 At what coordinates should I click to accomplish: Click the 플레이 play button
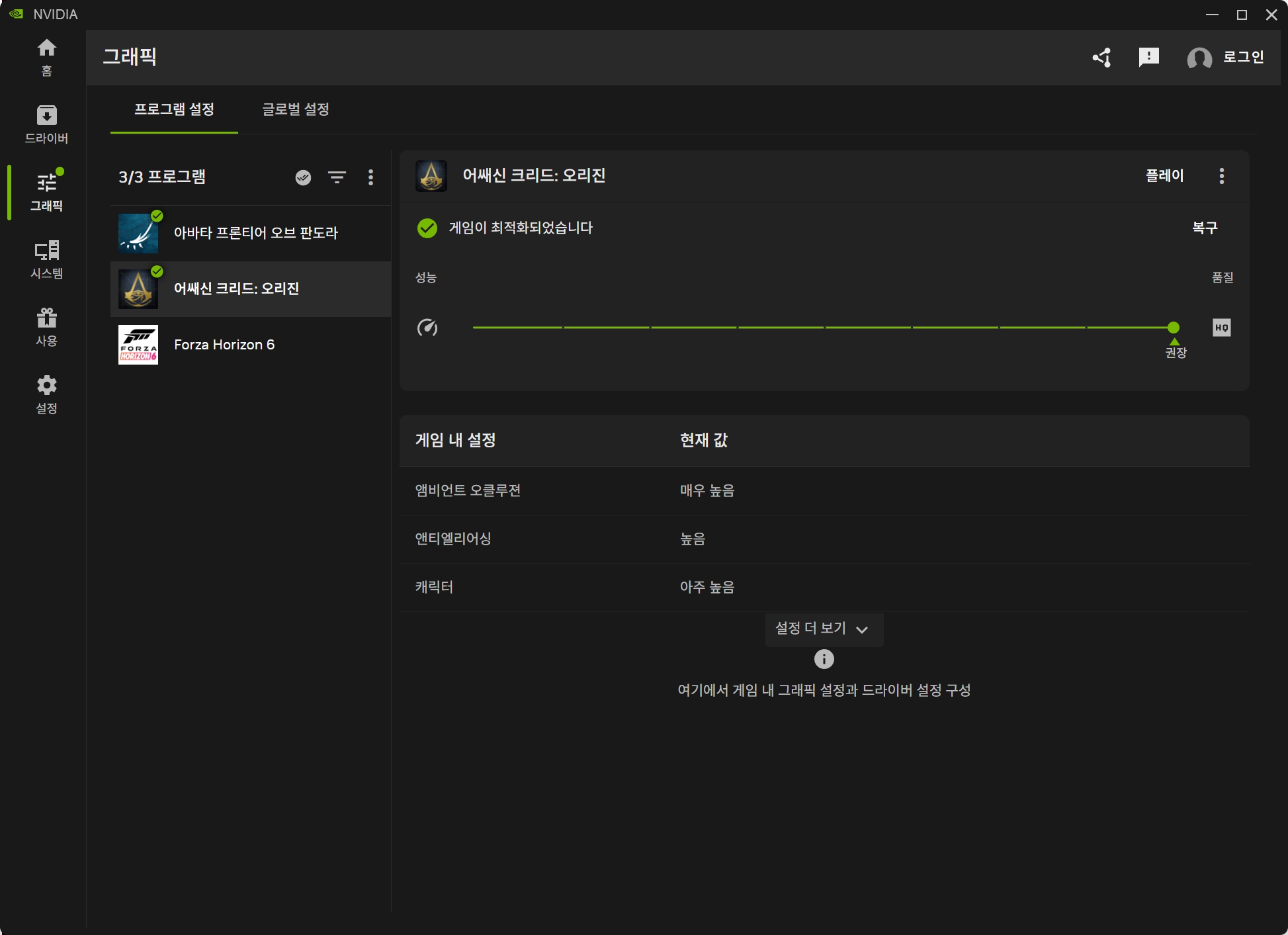[x=1164, y=176]
